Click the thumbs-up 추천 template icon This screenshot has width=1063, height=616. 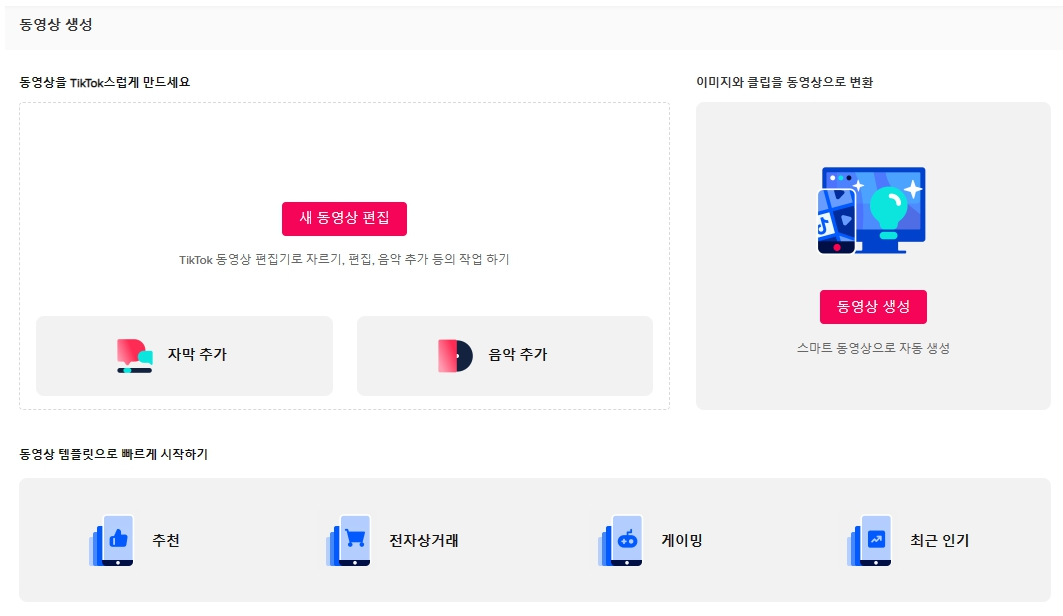(x=111, y=540)
